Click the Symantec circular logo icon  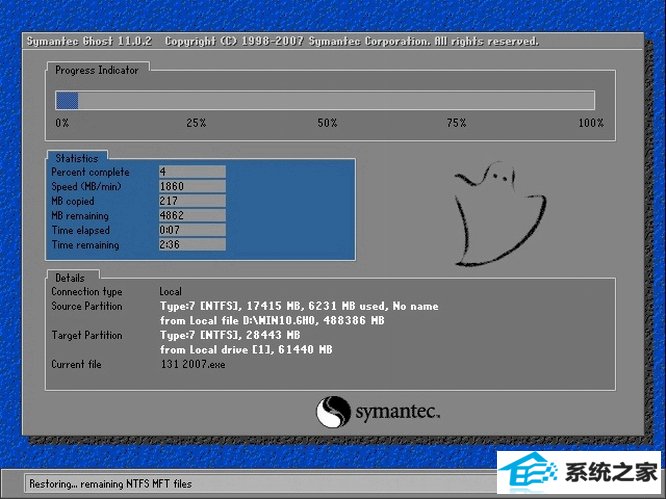click(x=333, y=411)
